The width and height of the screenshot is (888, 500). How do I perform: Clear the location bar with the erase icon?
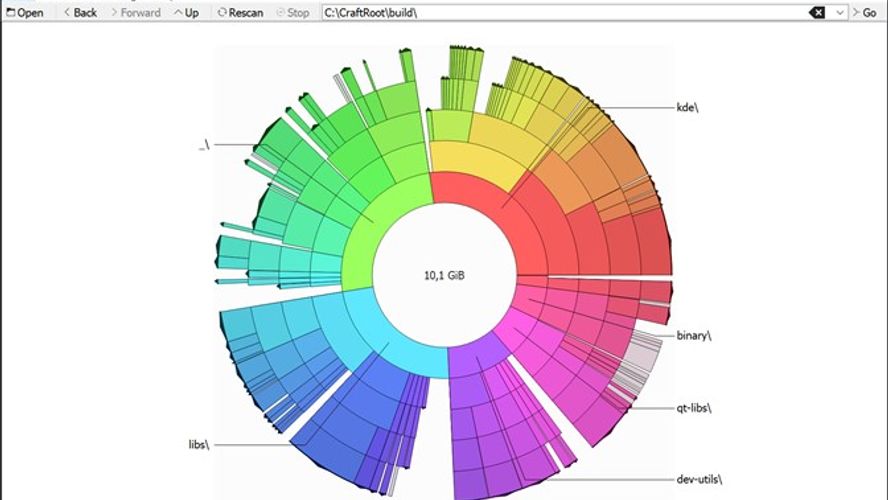pos(817,12)
